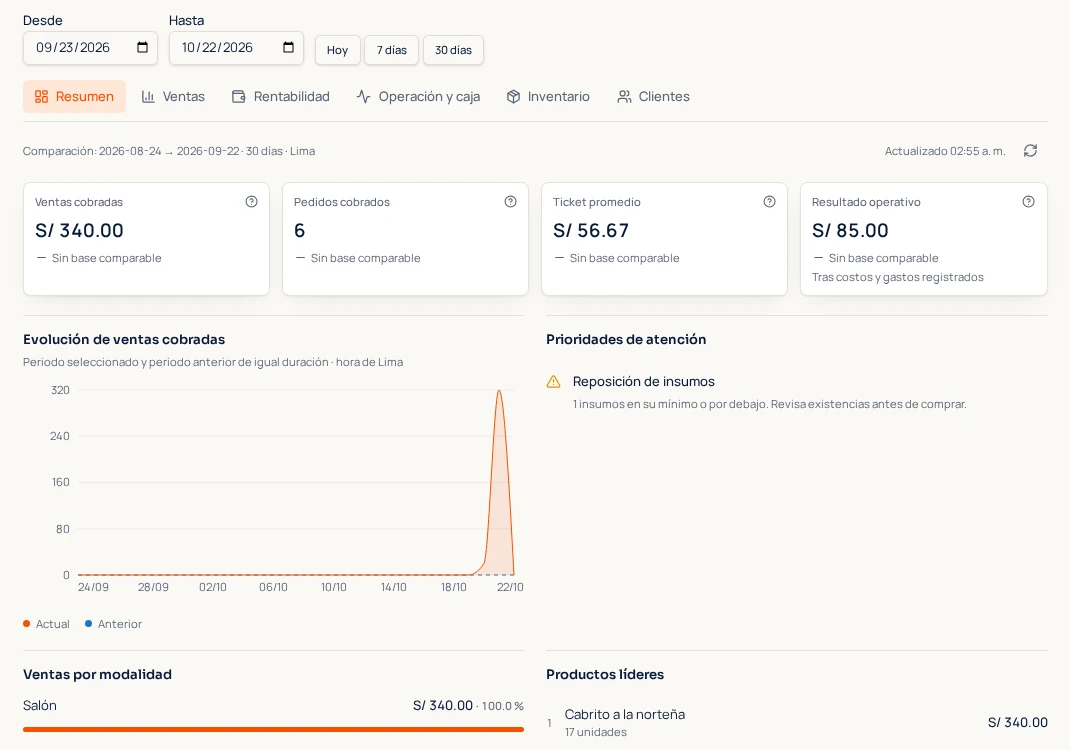Click the Ventas por modalidad heading
This screenshot has height=750, width=1070.
coord(98,674)
